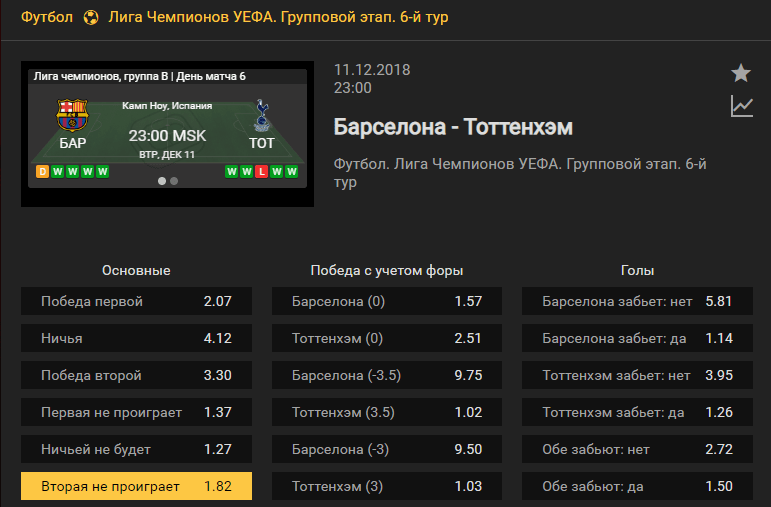Screen dimensions: 771x507
Task: Deselect highlighted Вторая не проиграет 1.82
Action: (x=136, y=486)
